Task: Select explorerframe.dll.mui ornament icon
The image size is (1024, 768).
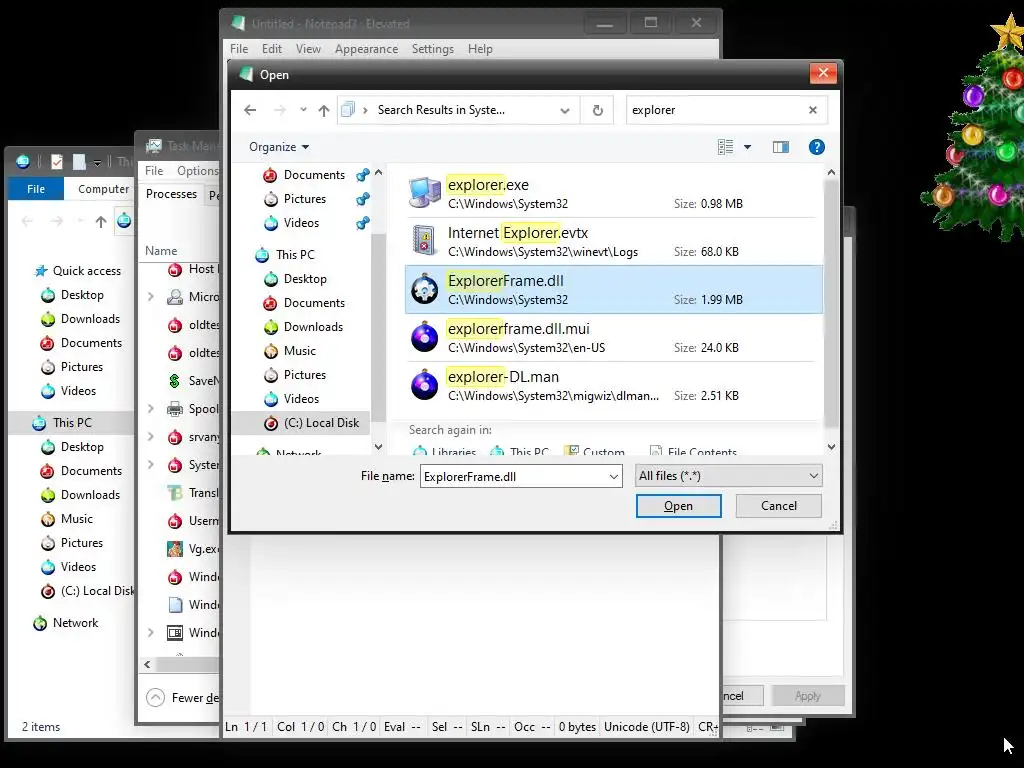Action: click(425, 336)
